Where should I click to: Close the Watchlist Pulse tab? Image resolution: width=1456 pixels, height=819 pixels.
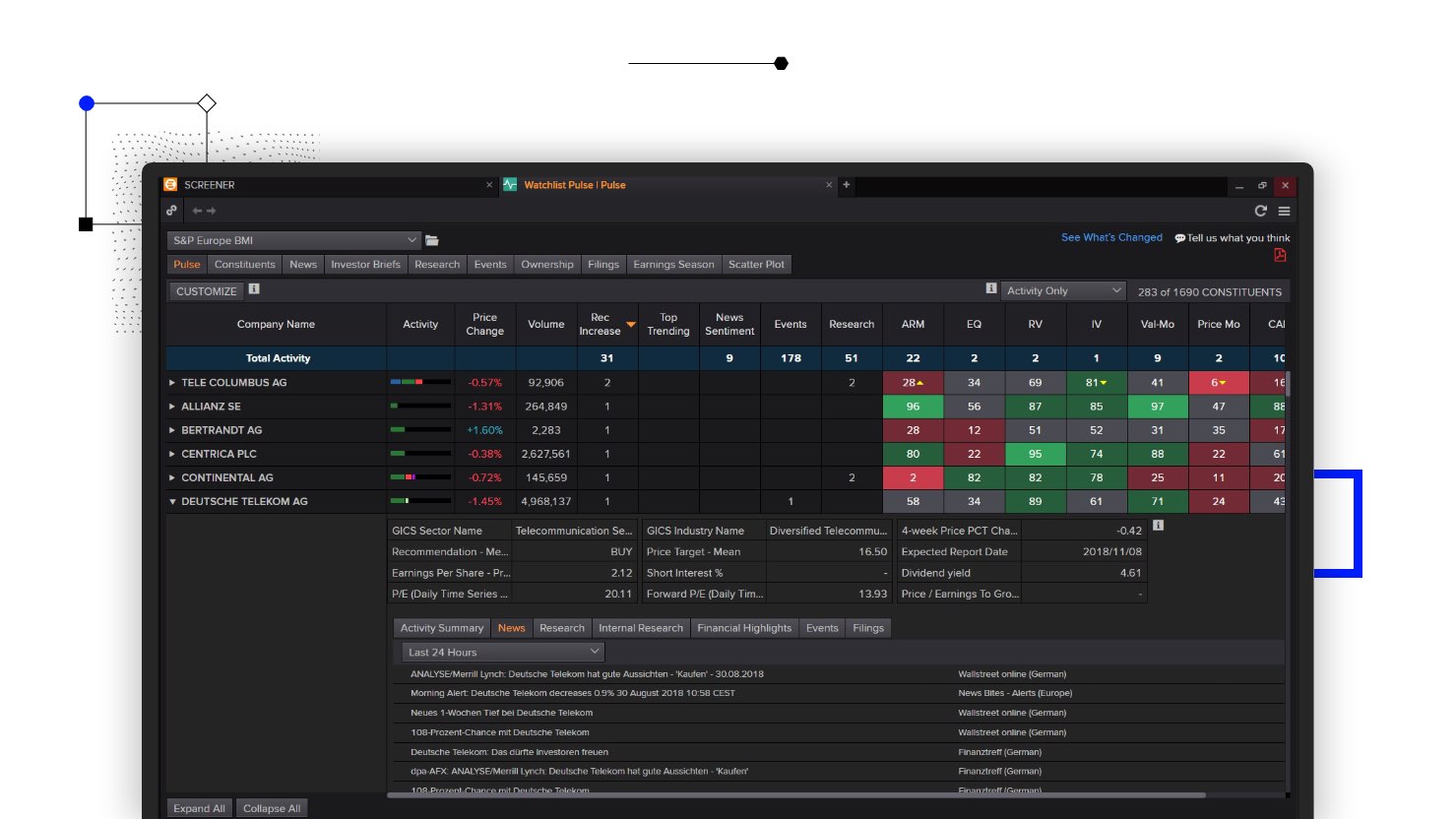[829, 184]
